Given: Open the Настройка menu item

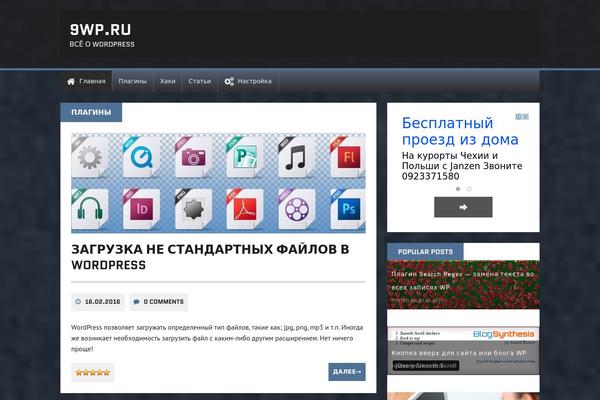Looking at the screenshot, I should click(x=248, y=81).
